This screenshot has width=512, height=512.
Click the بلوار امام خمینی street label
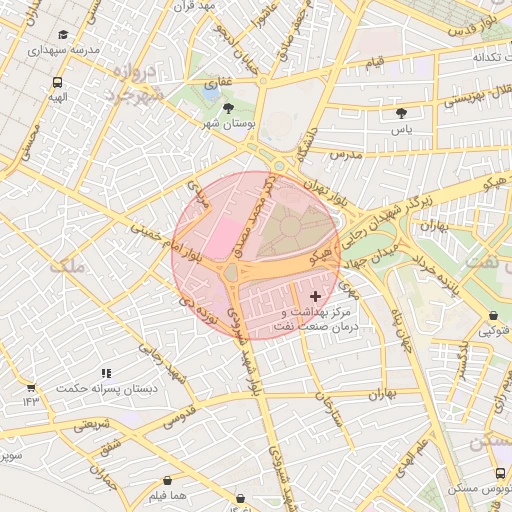pyautogui.click(x=166, y=242)
